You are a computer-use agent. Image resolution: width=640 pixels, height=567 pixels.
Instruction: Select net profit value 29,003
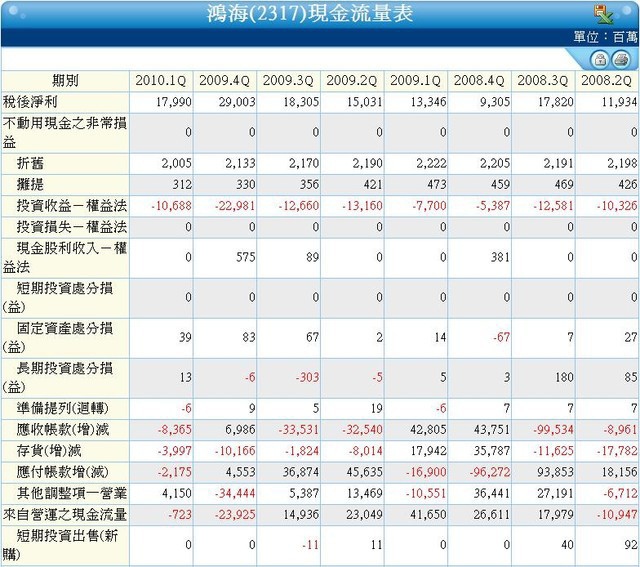(x=237, y=102)
